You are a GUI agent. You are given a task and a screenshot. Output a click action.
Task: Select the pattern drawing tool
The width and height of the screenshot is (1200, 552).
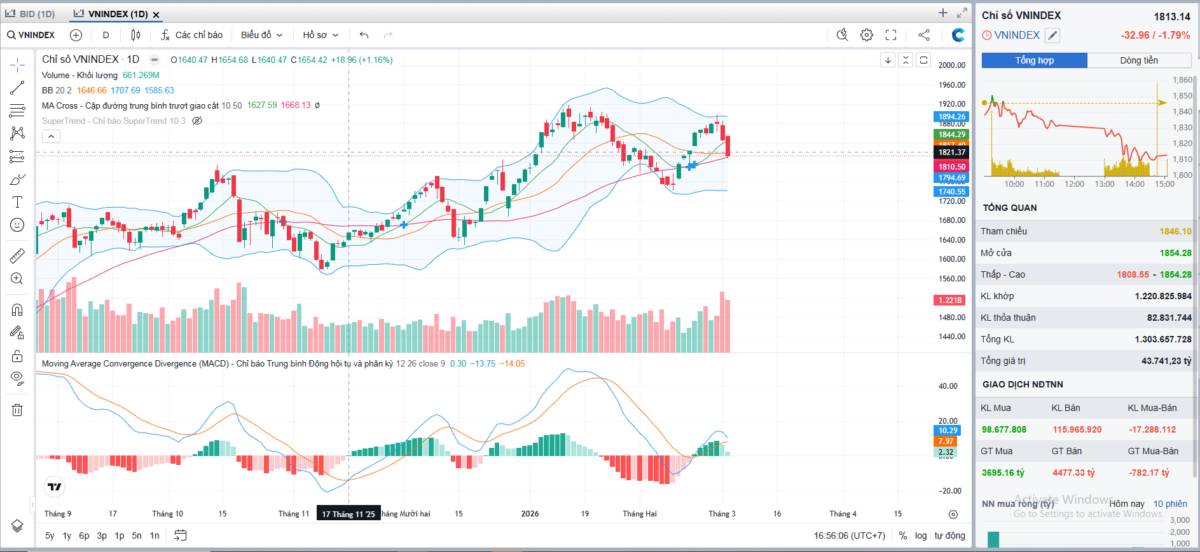click(17, 134)
